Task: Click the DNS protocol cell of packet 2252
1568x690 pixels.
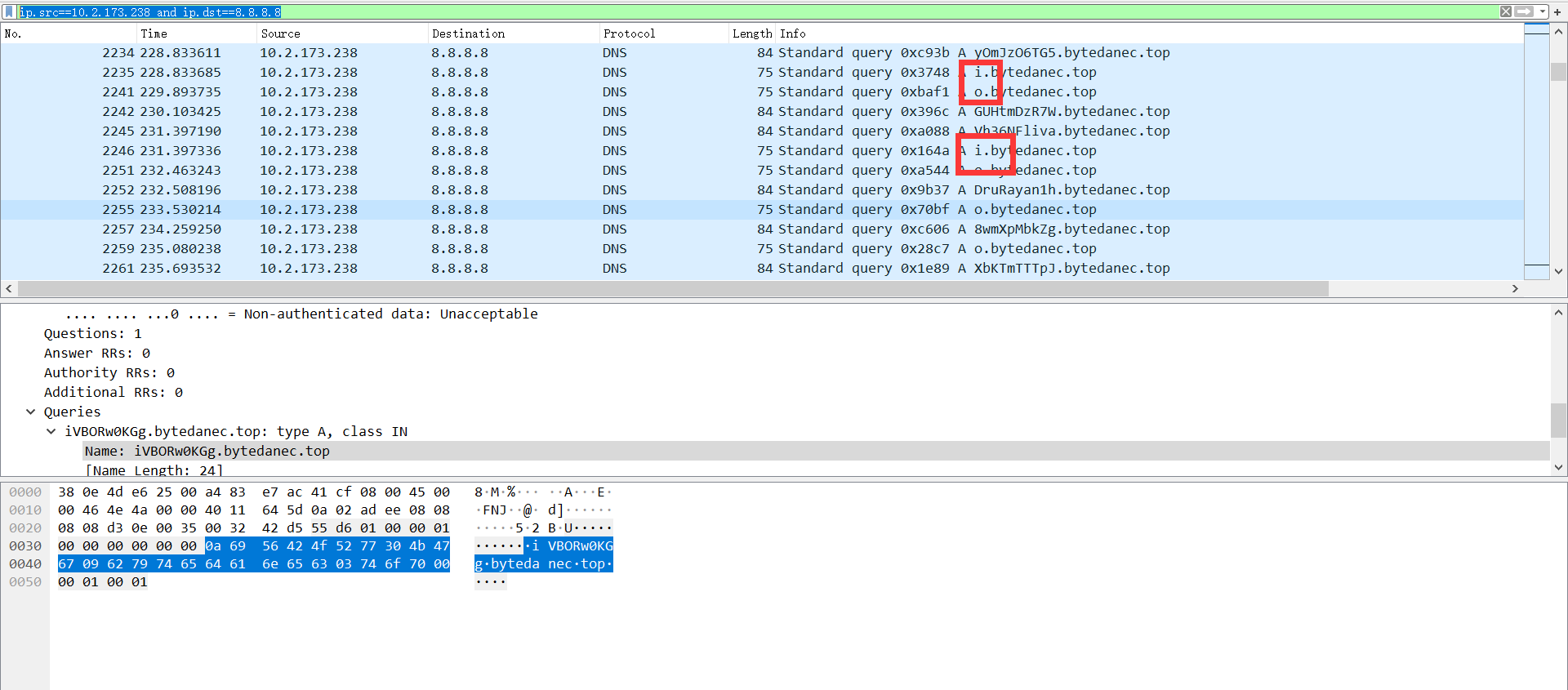Action: pyautogui.click(x=615, y=189)
